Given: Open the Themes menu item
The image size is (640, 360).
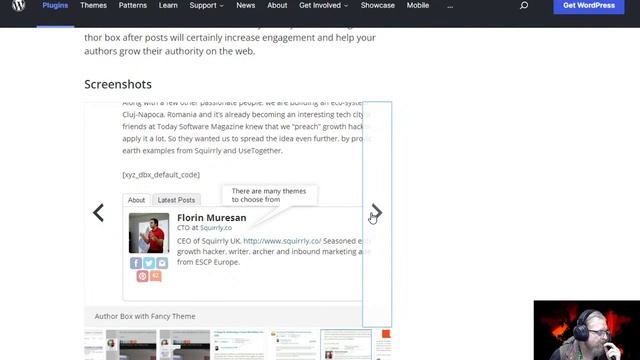Looking at the screenshot, I should click(x=93, y=5).
